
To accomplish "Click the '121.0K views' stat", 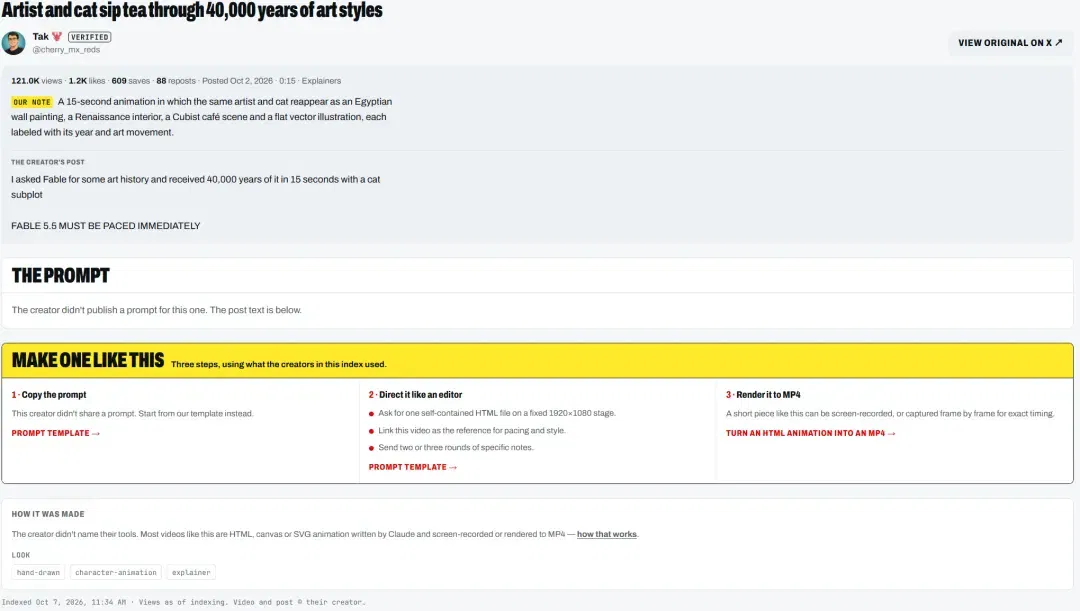I will pos(37,81).
